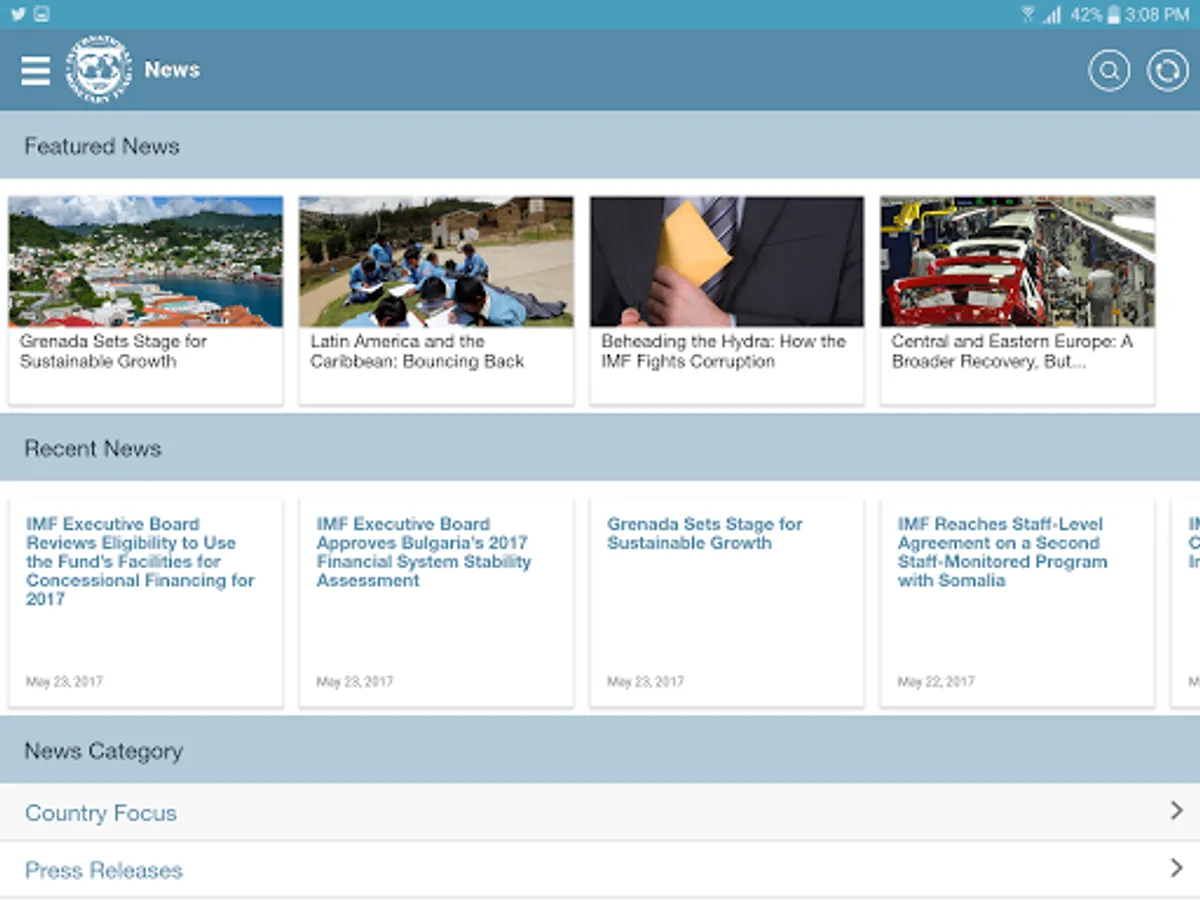Tap the 3:08 PM clock
The width and height of the screenshot is (1200, 900).
1157,14
